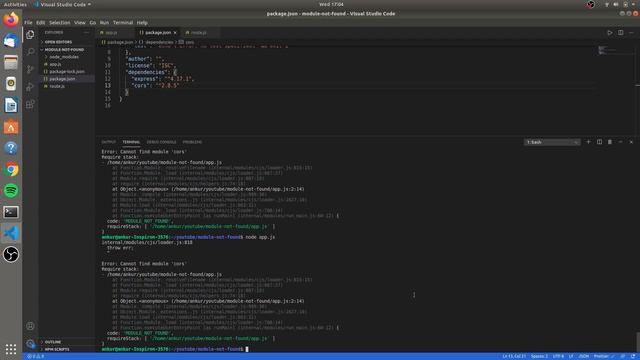Open the editor More Actions ellipsis

(x=631, y=33)
